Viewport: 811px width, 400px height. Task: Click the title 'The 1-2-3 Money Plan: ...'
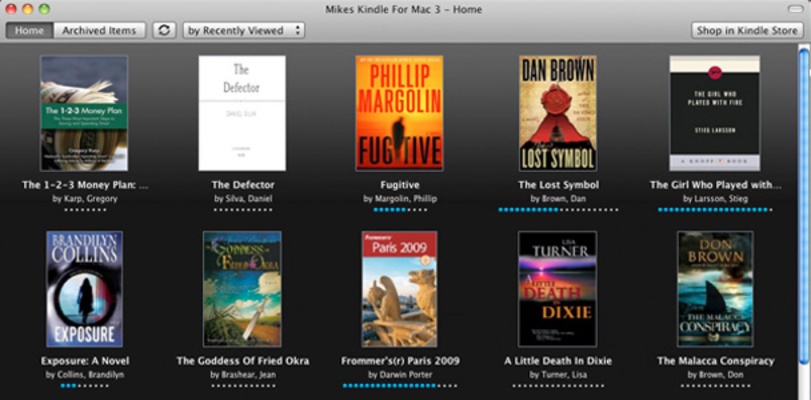click(x=85, y=185)
